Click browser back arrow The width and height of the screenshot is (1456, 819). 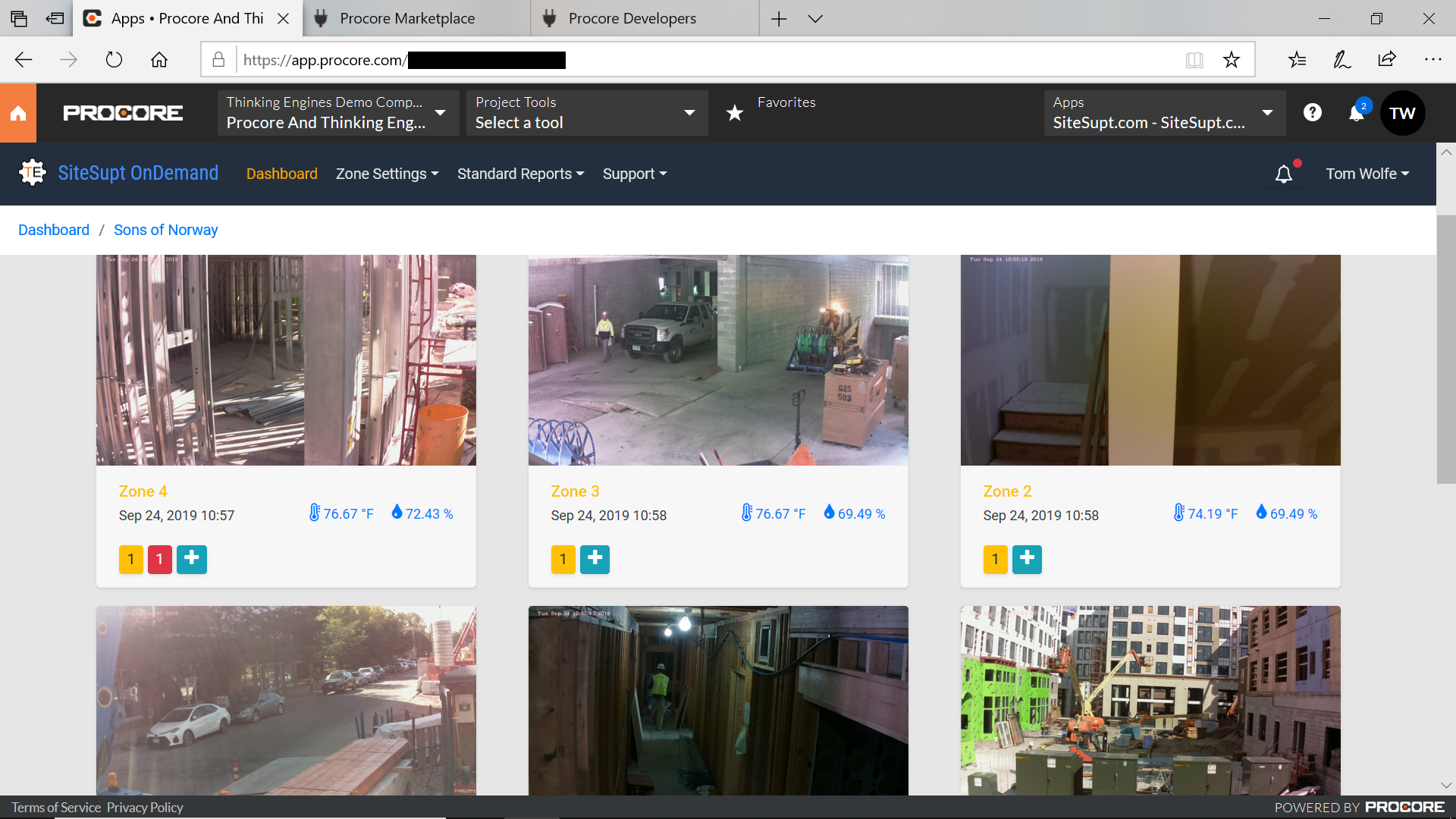(x=24, y=60)
